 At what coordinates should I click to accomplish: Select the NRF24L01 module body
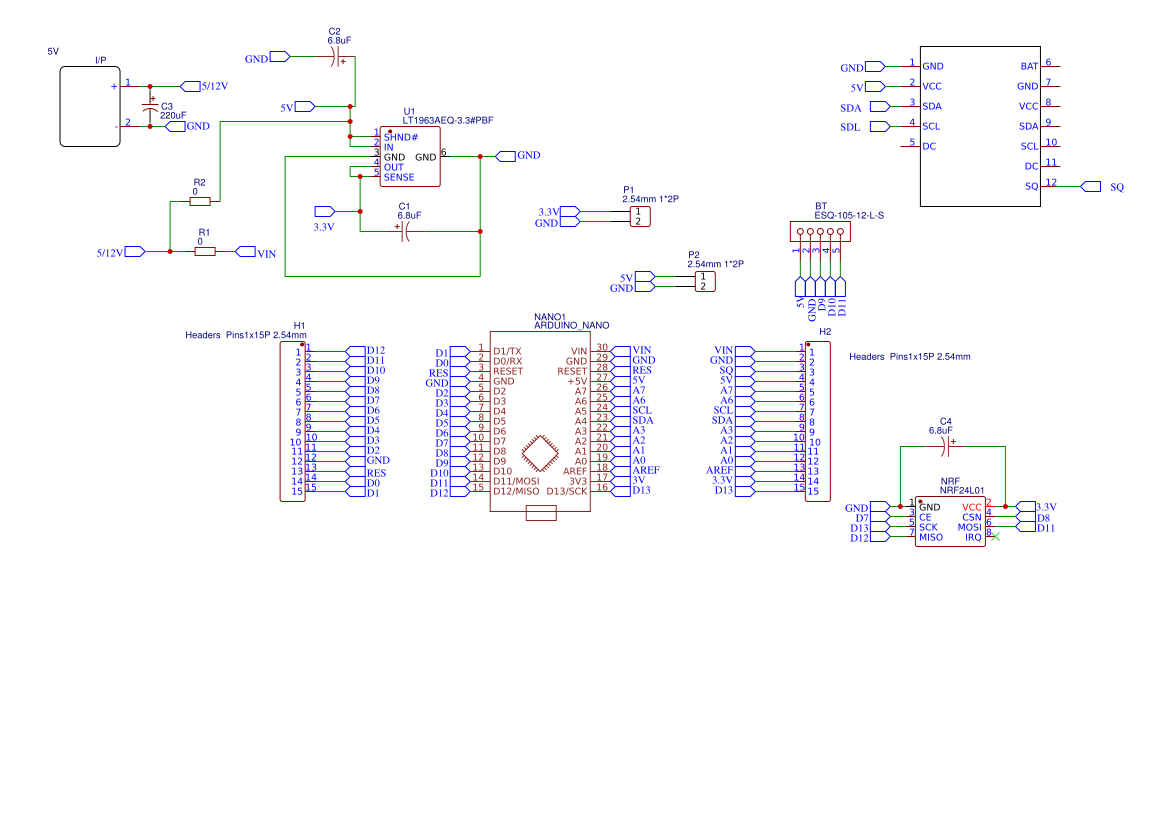pyautogui.click(x=950, y=522)
